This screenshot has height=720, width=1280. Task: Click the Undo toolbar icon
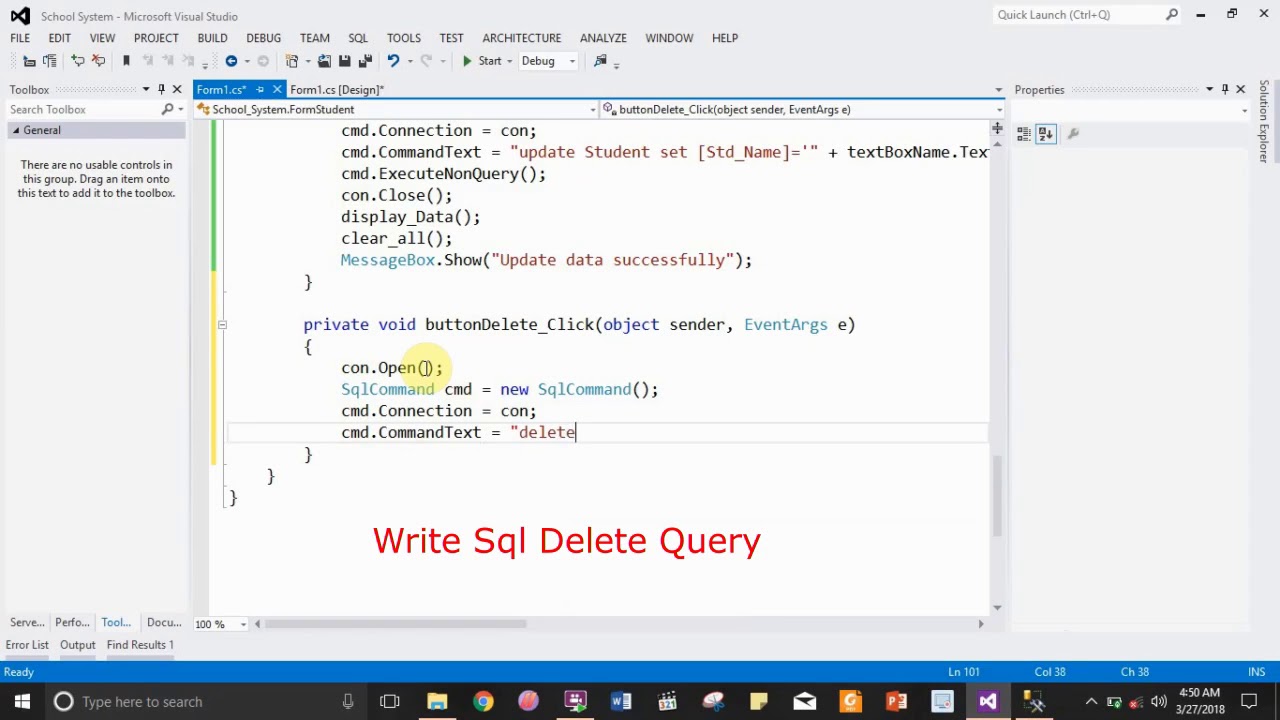click(x=393, y=61)
